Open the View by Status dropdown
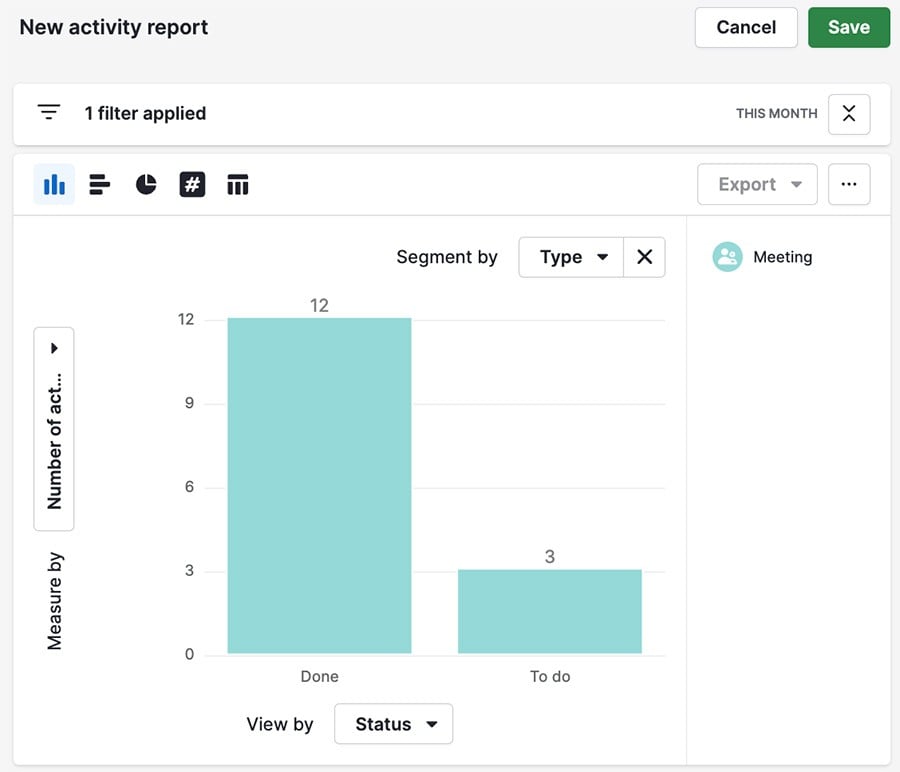 [393, 723]
